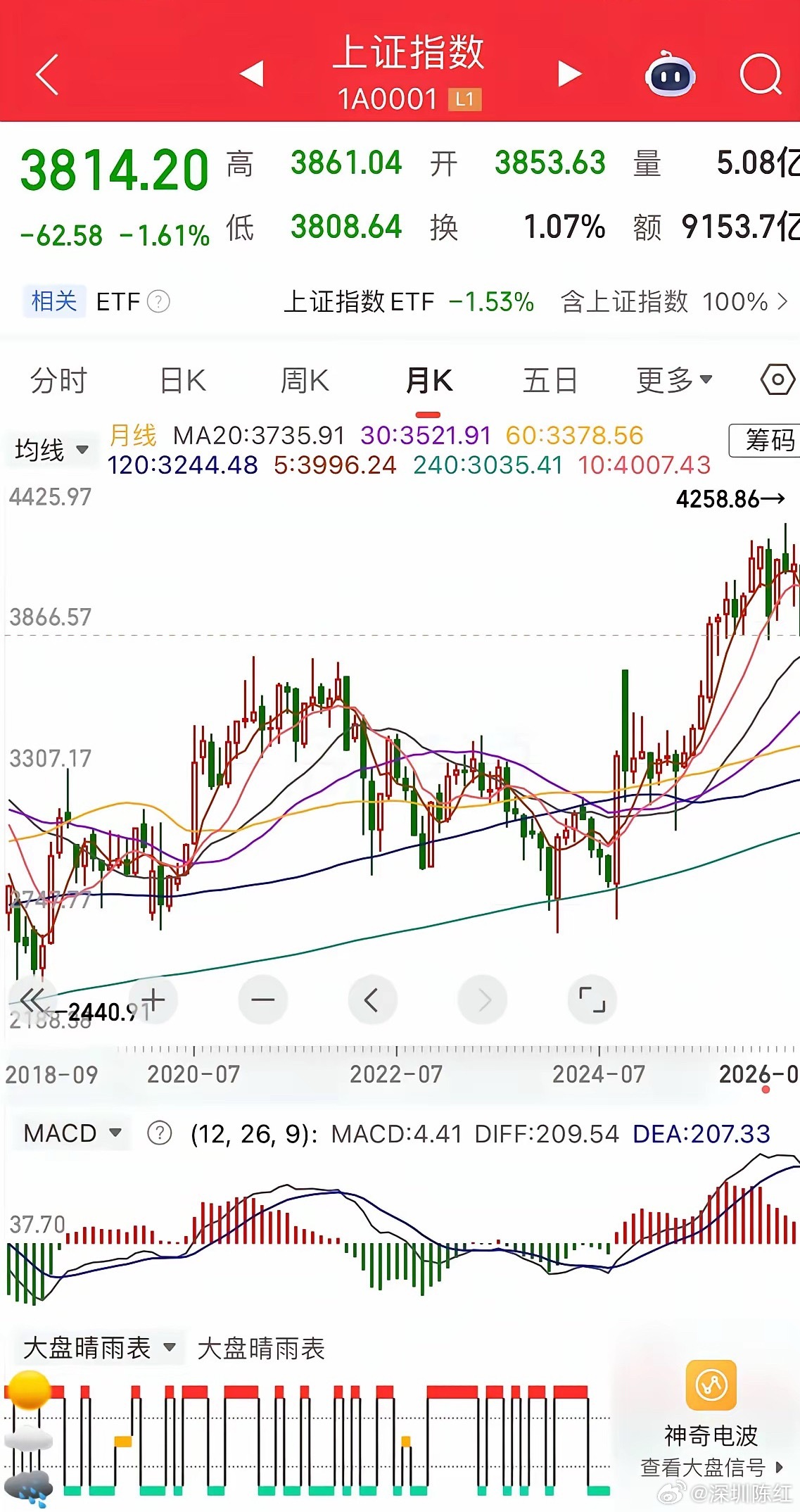Image resolution: width=800 pixels, height=1512 pixels.
Task: Tap the 上证指数 title
Action: 409,53
